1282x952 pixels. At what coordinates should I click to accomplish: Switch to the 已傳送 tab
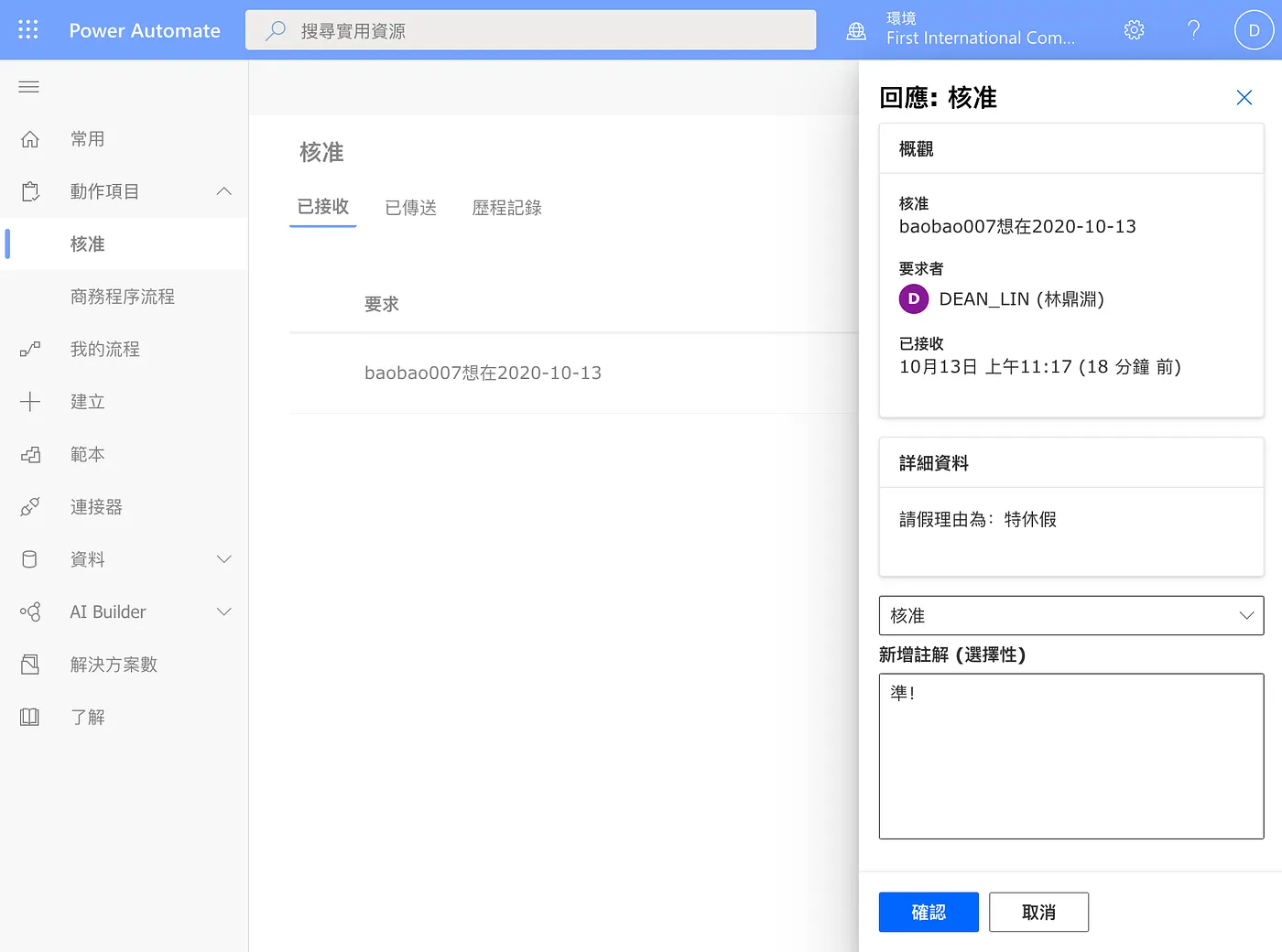point(411,208)
